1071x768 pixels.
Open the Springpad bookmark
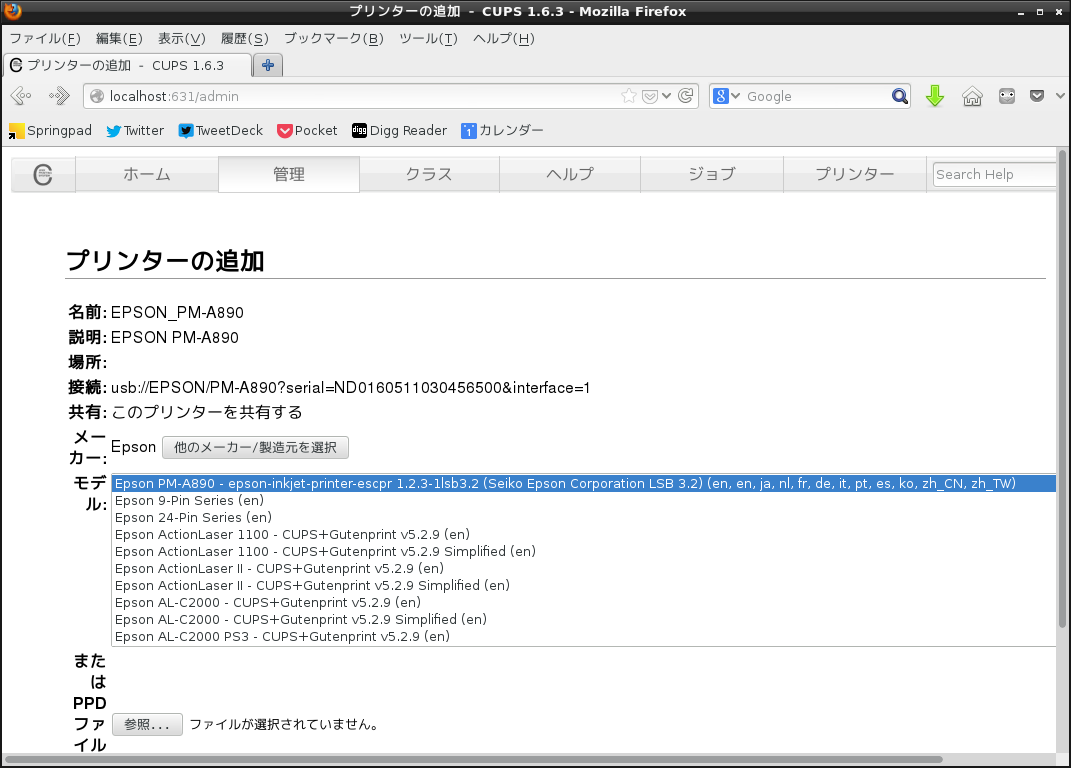[x=51, y=131]
